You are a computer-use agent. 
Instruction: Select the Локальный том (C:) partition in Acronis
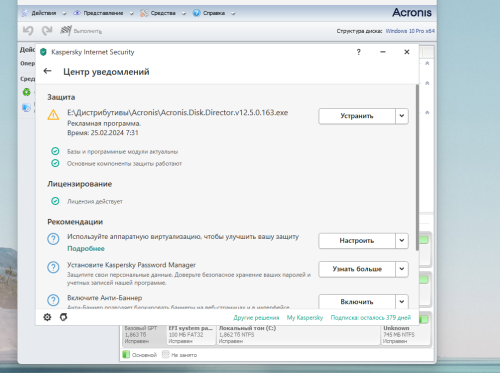[298, 334]
